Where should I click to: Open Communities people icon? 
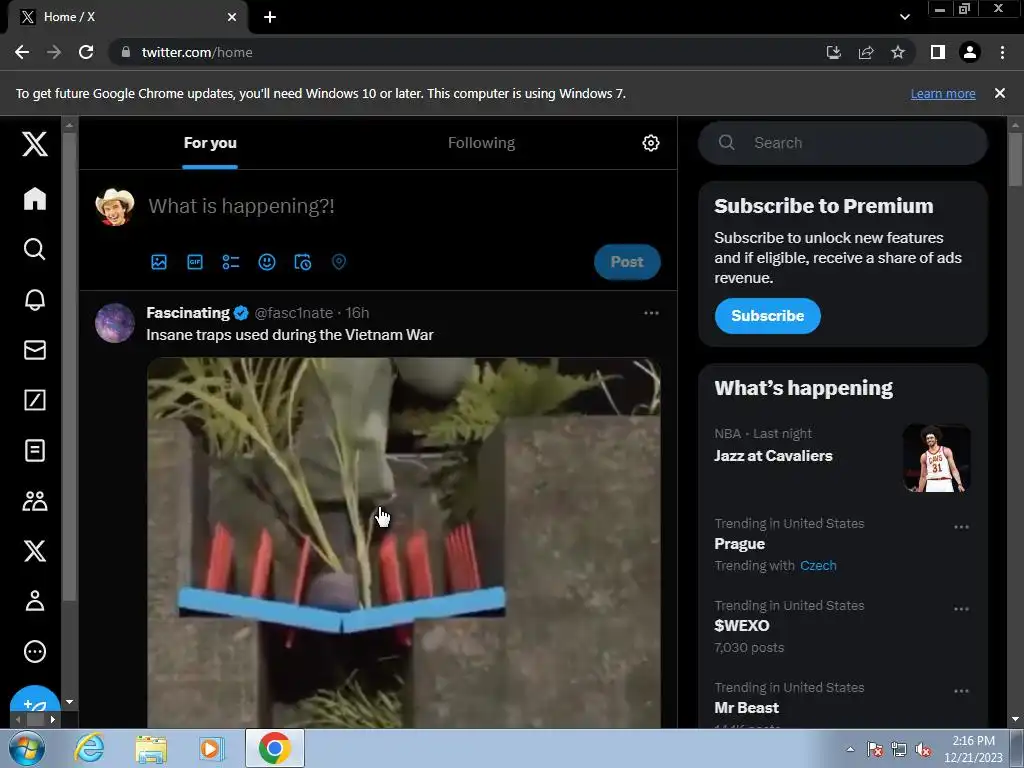click(35, 501)
